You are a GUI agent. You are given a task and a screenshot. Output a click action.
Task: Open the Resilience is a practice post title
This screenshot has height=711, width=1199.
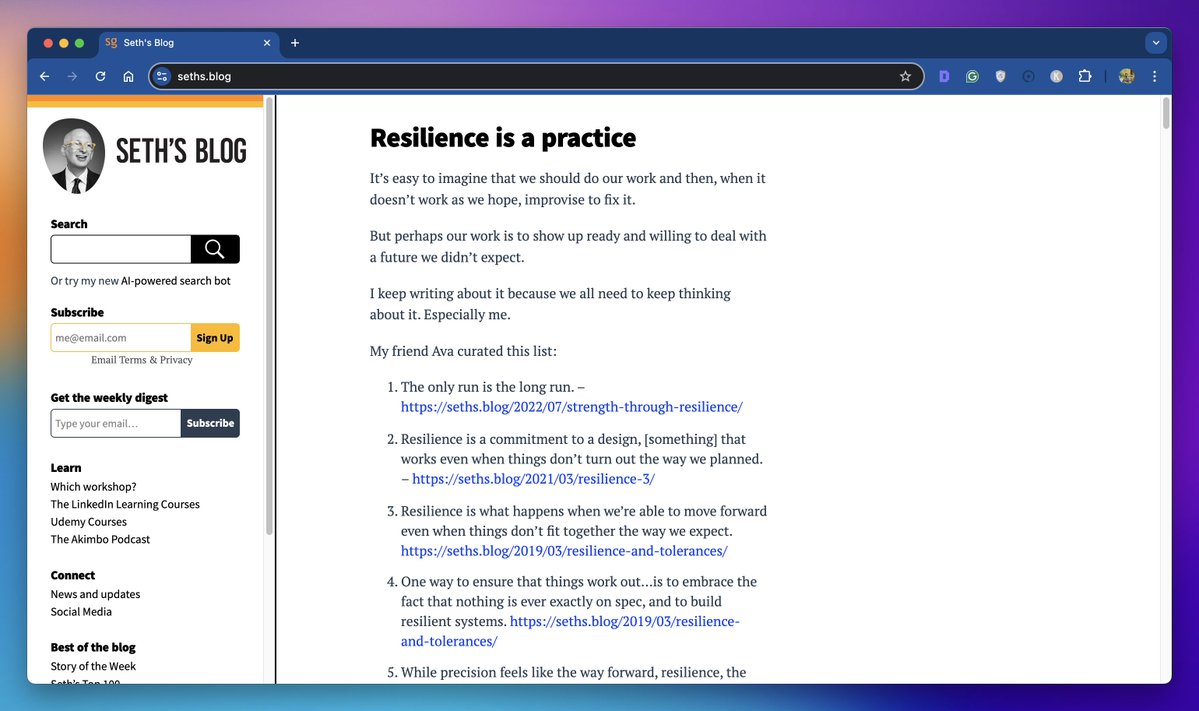point(502,138)
